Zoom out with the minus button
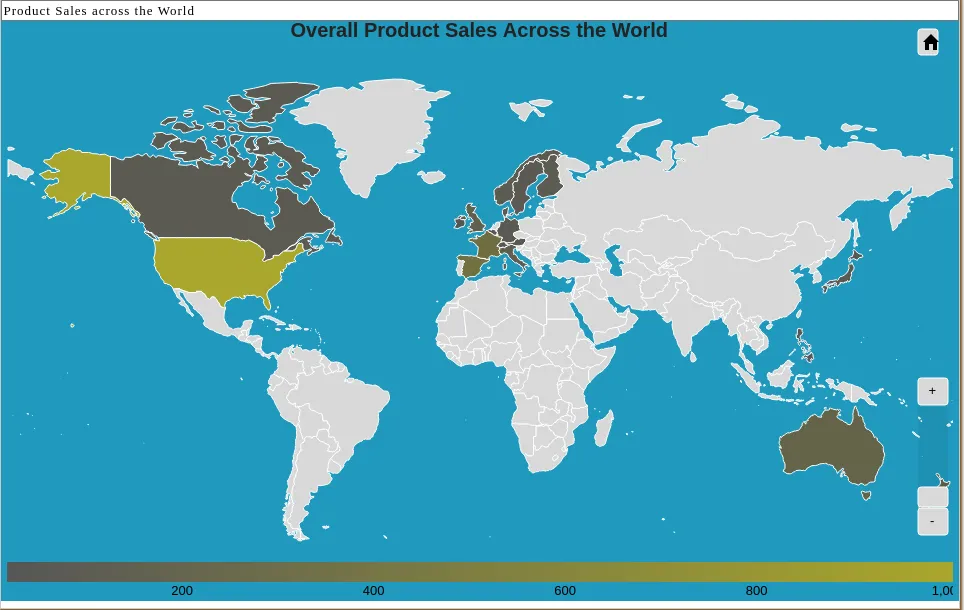Screen dimensions: 964x610 click(x=932, y=521)
